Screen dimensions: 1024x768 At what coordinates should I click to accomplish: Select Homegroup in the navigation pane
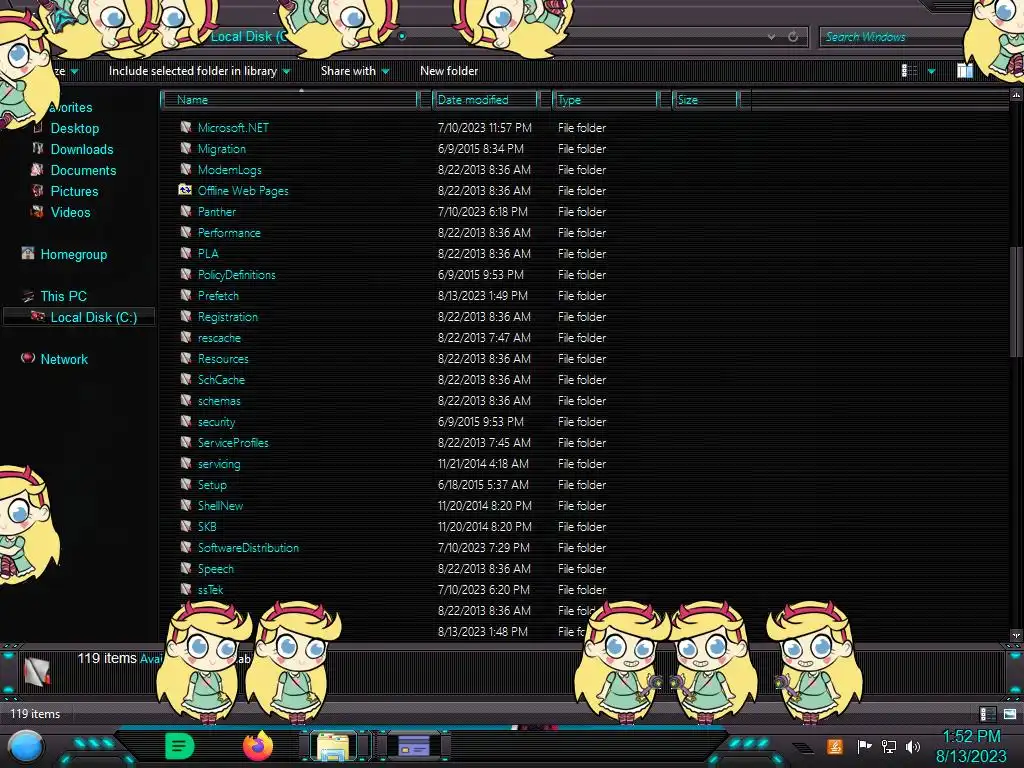click(73, 254)
